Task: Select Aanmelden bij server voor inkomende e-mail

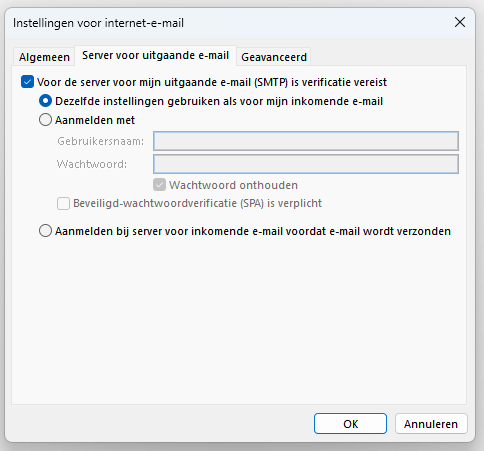Action: click(x=45, y=231)
